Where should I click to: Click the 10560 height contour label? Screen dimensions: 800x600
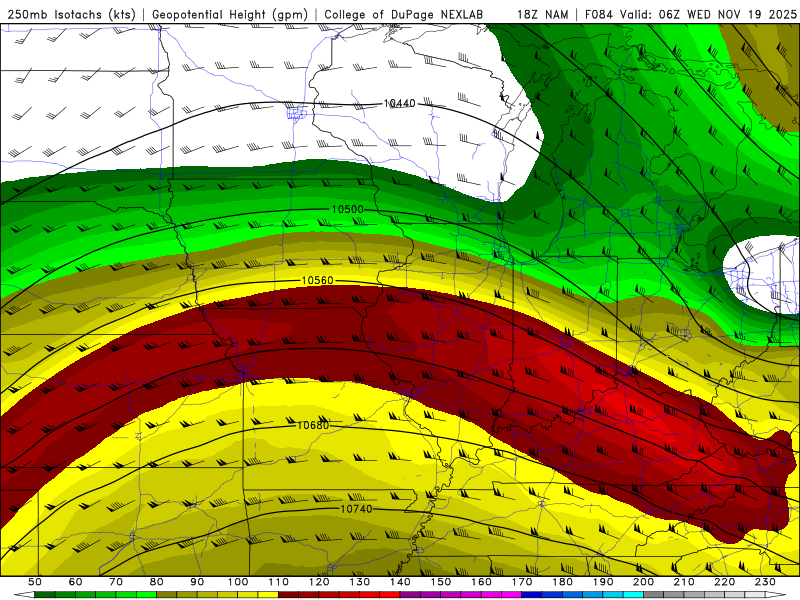317,280
